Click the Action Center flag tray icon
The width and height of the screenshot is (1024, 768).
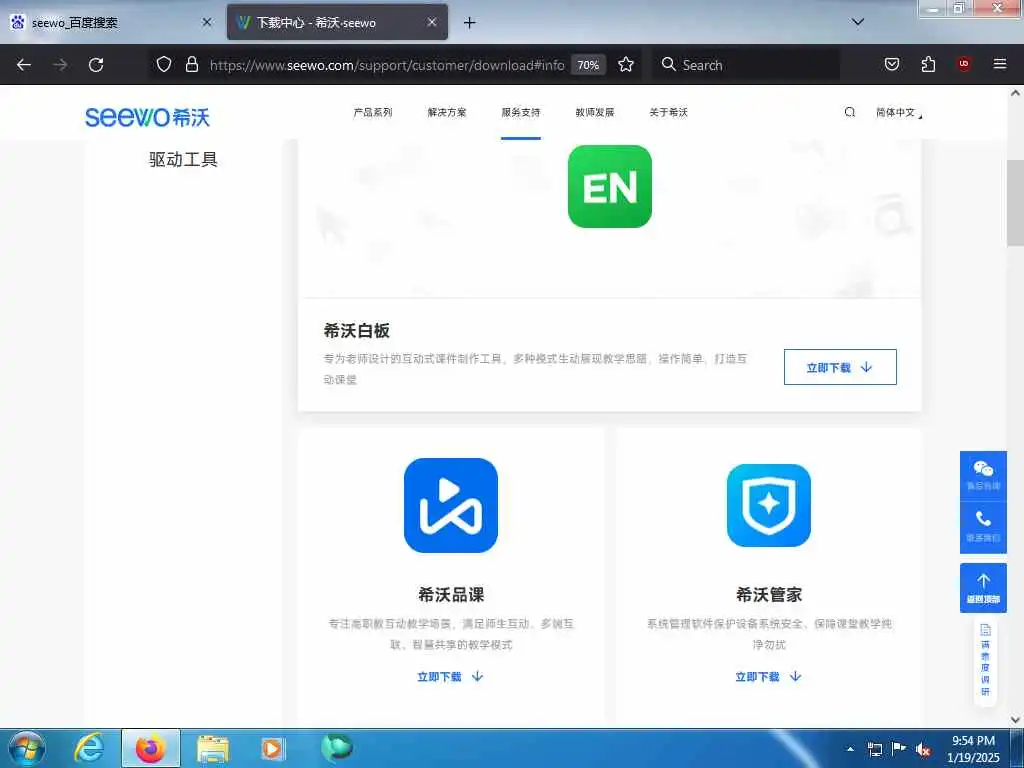899,749
